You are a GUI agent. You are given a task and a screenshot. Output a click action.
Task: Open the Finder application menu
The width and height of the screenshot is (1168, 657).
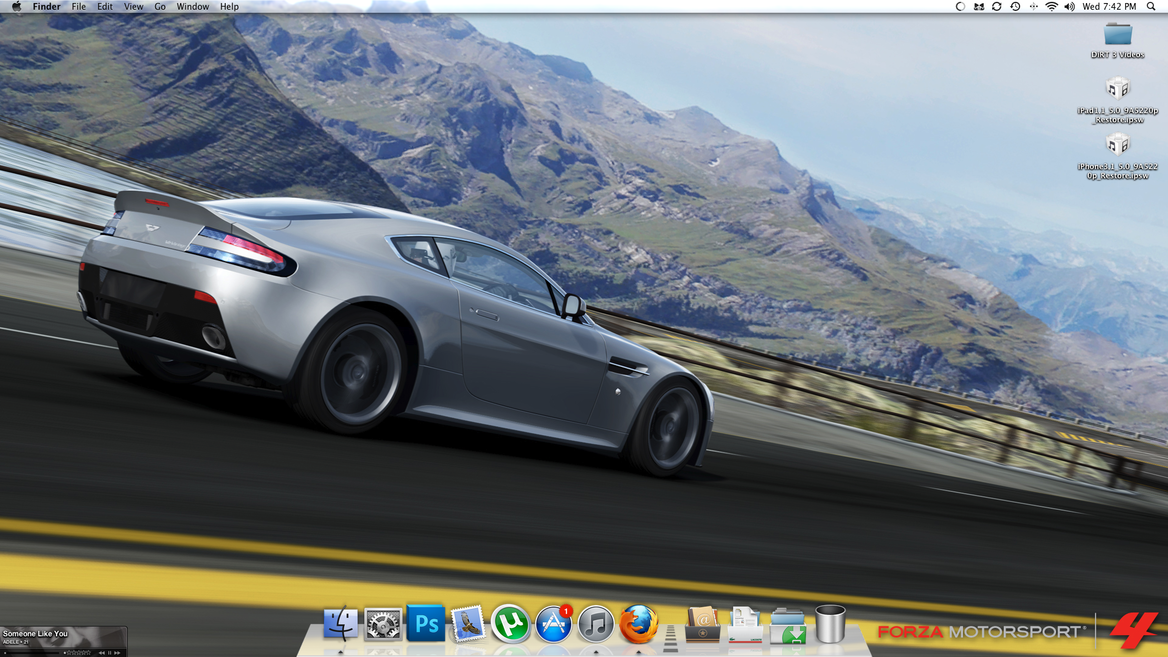tap(46, 7)
